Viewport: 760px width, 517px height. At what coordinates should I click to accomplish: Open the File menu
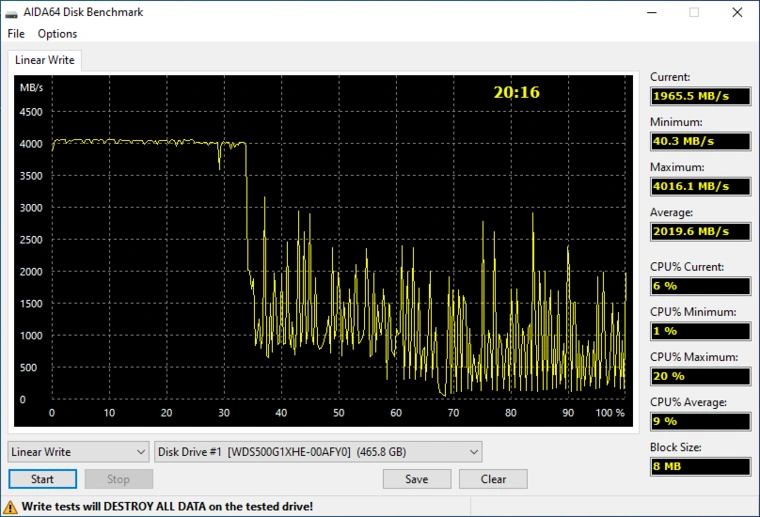coord(16,34)
